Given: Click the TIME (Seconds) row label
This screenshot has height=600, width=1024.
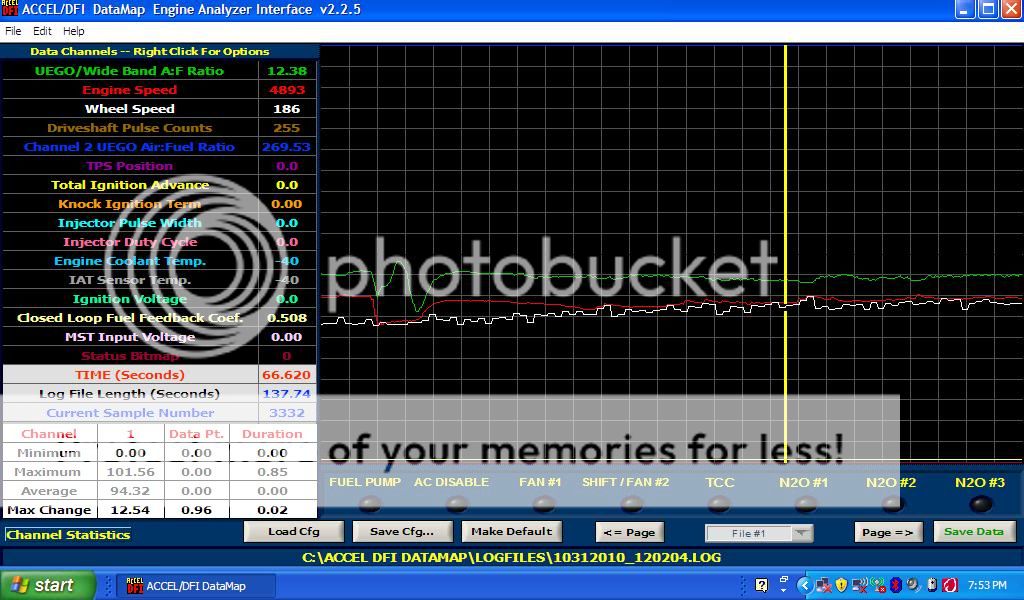Looking at the screenshot, I should [x=129, y=375].
